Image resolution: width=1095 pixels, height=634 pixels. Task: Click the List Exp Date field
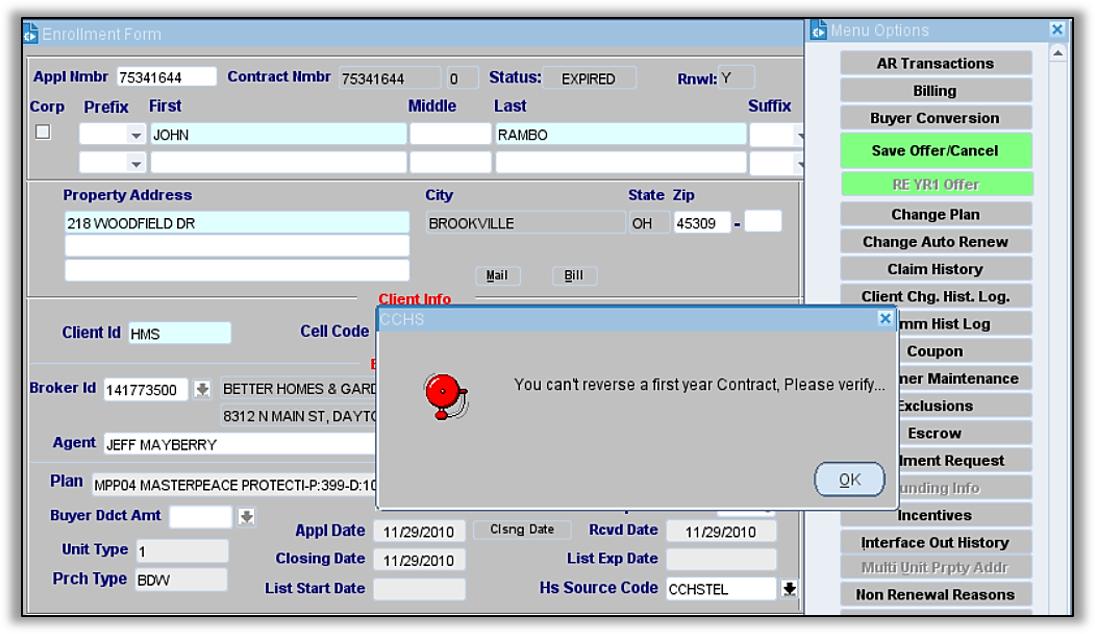[721, 559]
